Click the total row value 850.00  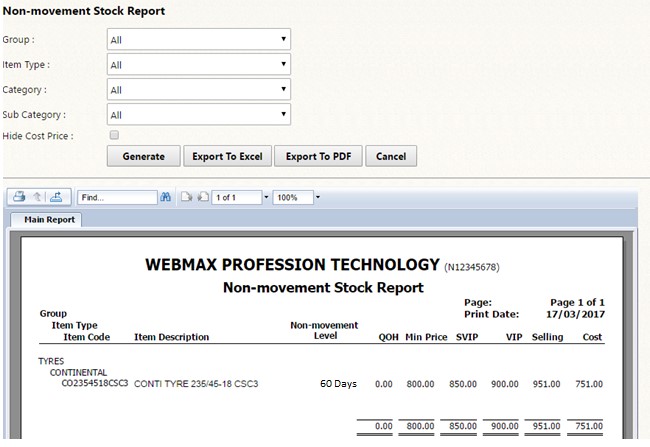[x=463, y=426]
